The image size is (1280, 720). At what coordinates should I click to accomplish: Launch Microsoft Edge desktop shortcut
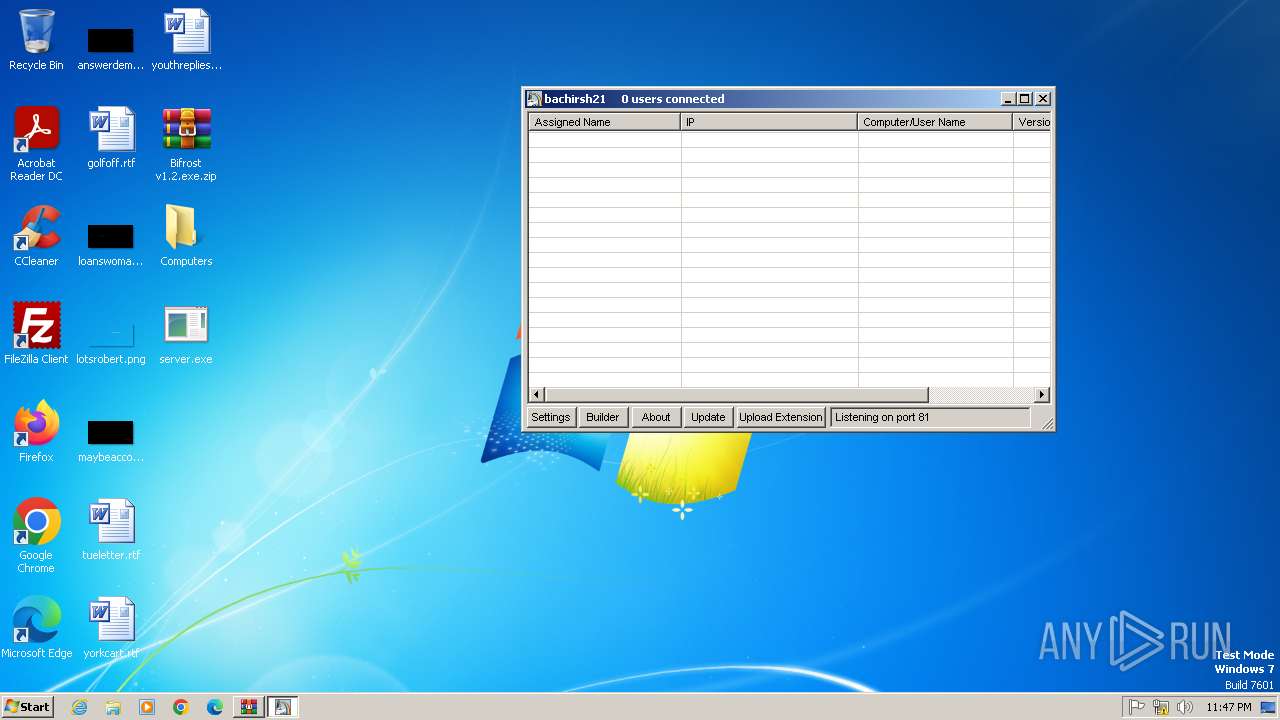coord(36,628)
